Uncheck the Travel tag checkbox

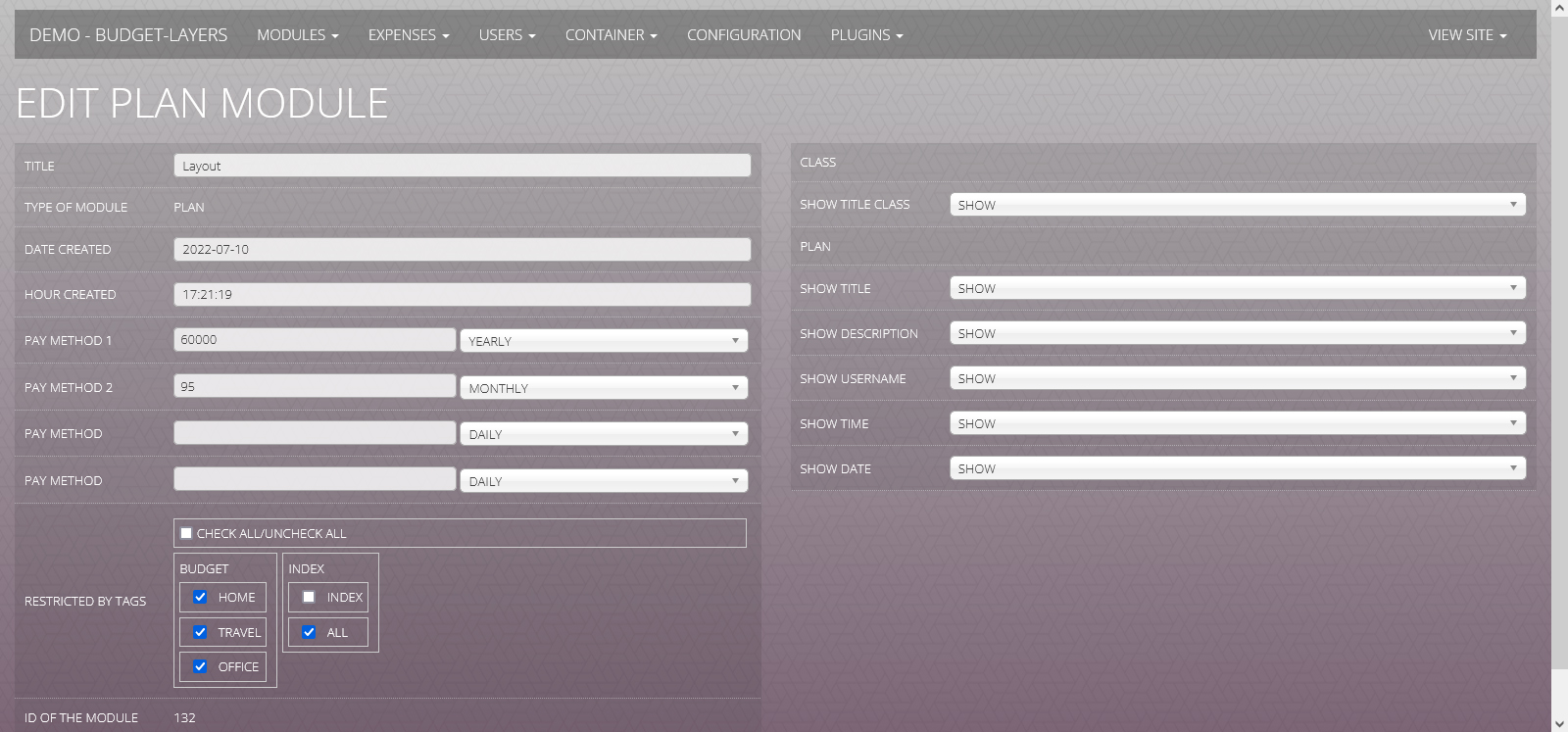[x=201, y=632]
